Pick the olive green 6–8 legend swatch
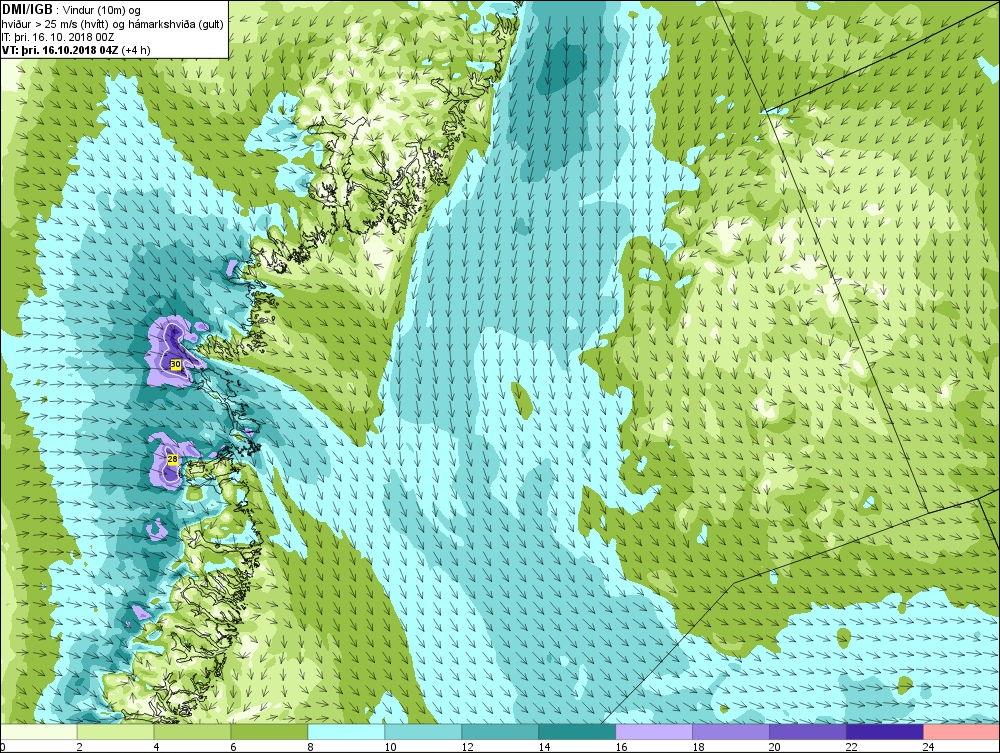Image resolution: width=1000 pixels, height=753 pixels. [x=269, y=732]
